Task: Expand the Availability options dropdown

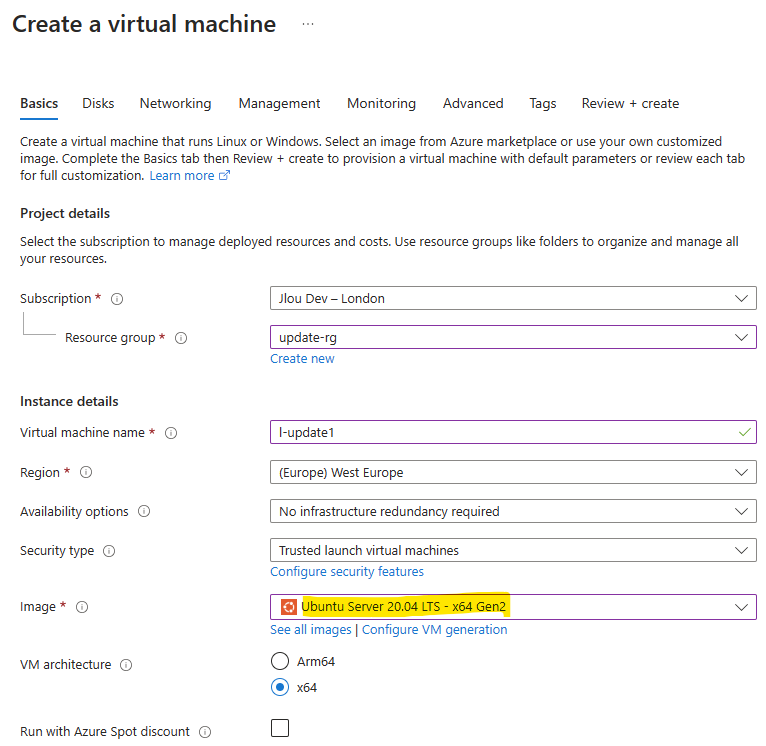Action: tap(513, 511)
